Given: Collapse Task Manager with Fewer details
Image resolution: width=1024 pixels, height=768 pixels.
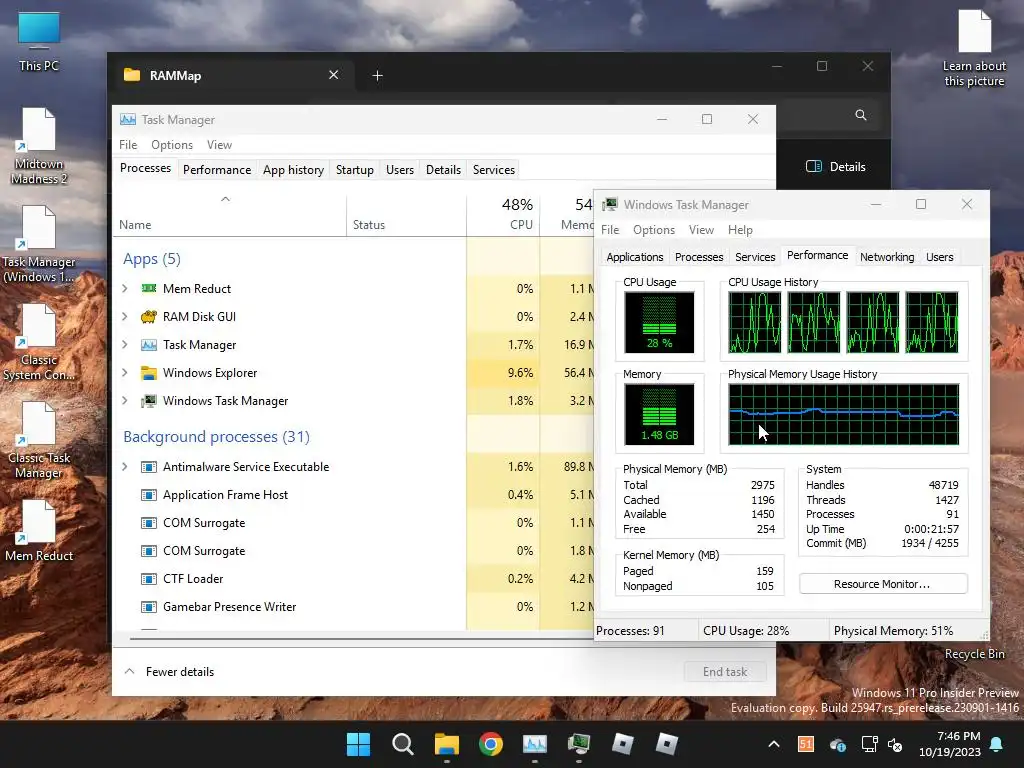Looking at the screenshot, I should tap(169, 671).
